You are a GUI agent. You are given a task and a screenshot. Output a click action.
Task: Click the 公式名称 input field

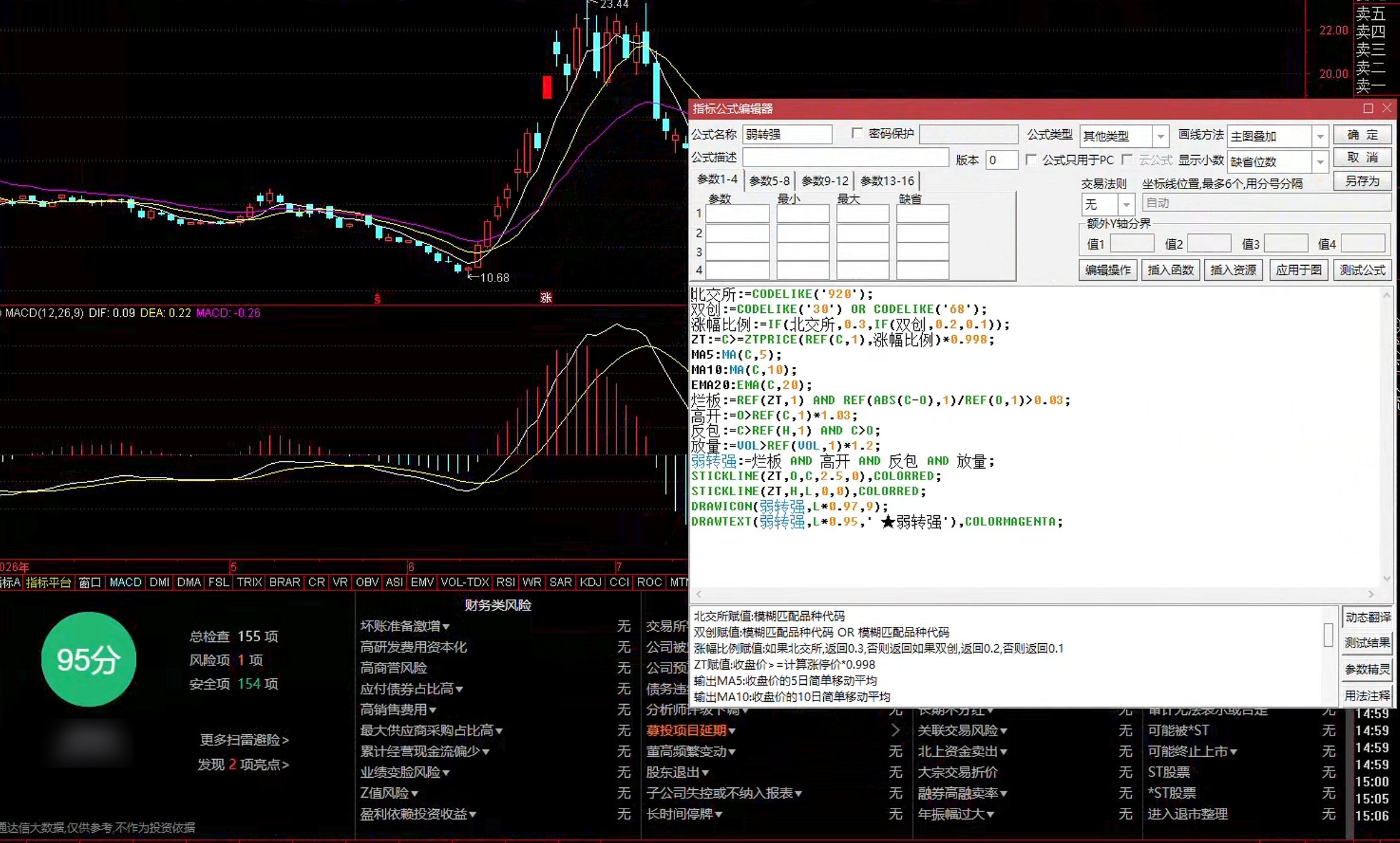pyautogui.click(x=787, y=134)
